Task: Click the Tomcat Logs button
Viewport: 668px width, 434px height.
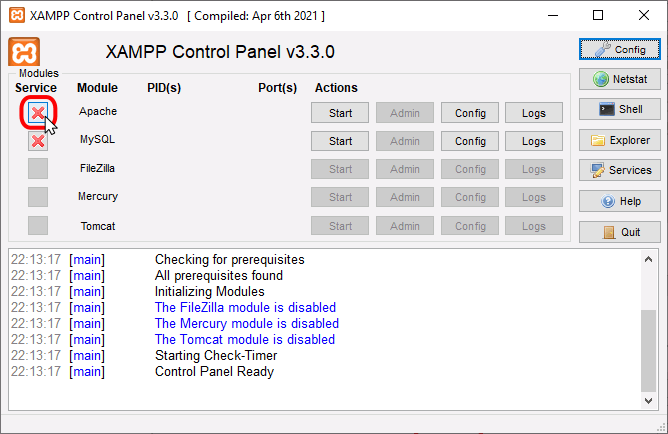Action: (534, 226)
